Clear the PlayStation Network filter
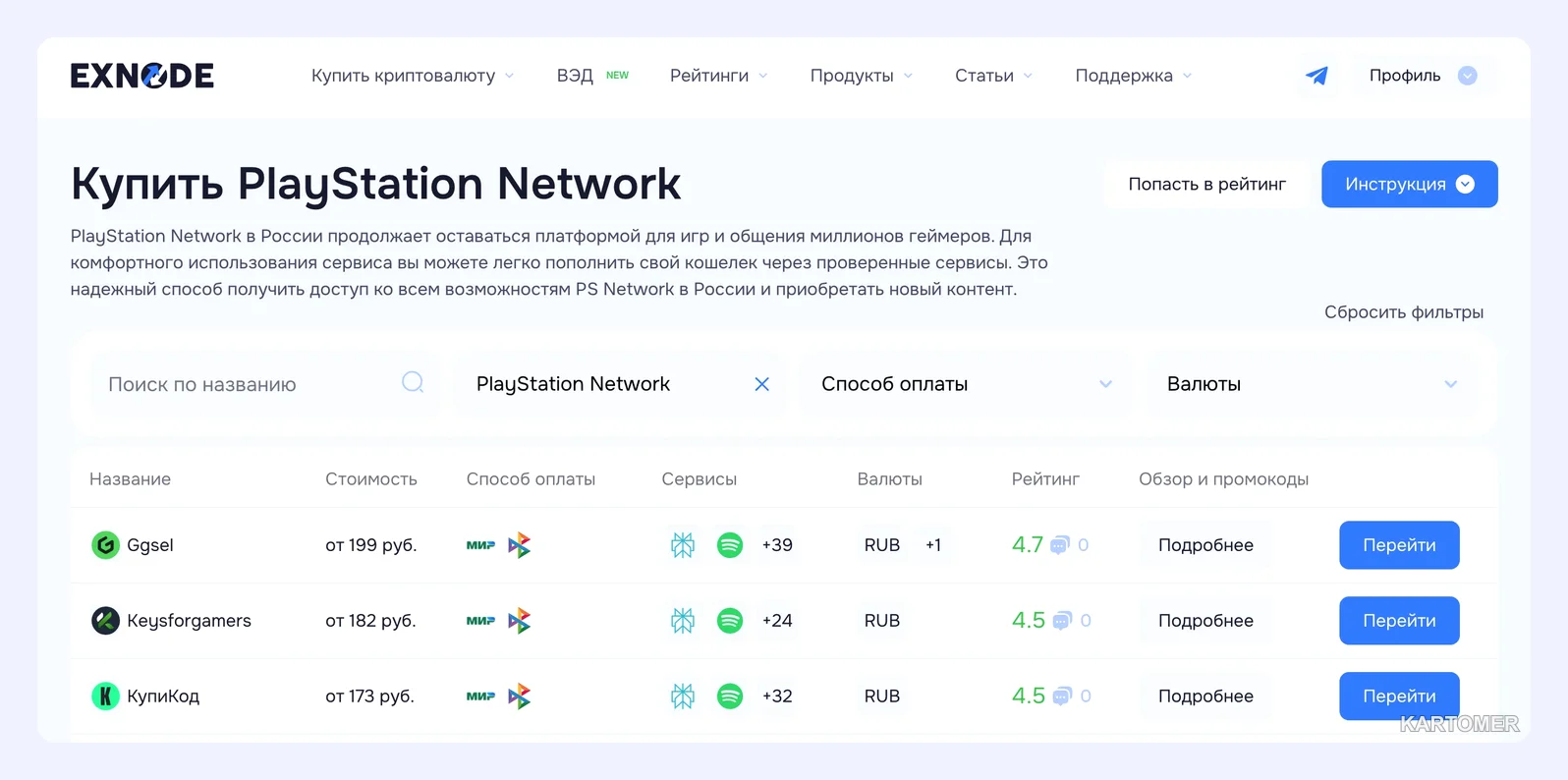The width and height of the screenshot is (1568, 780). pos(761,384)
